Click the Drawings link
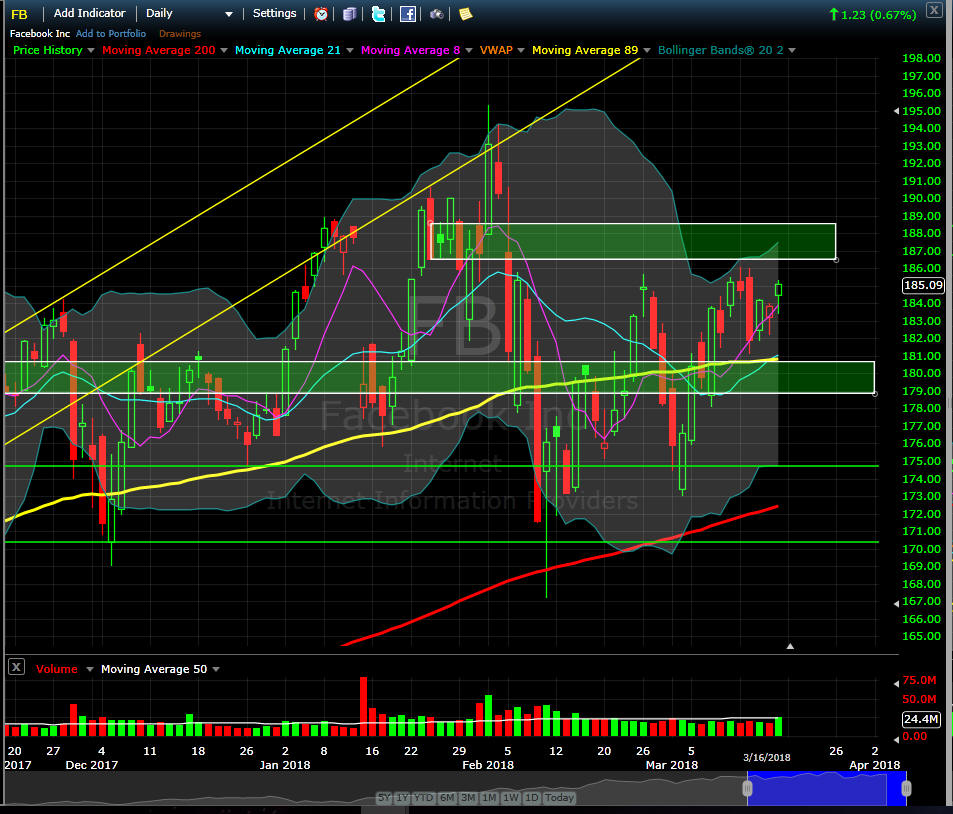Screen dimensions: 953x814 pyautogui.click(x=180, y=34)
